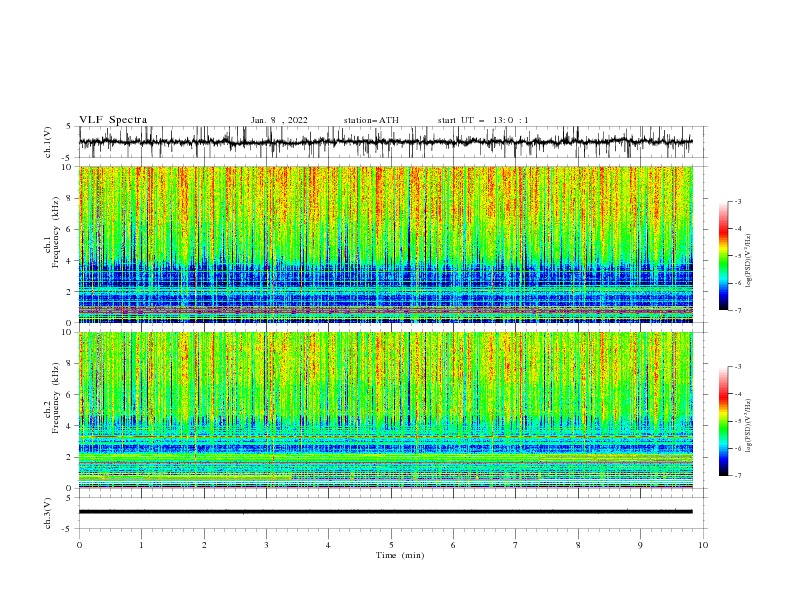Image resolution: width=792 pixels, height=612 pixels.
Task: Click the ch.2 frequency spectrogram panel
Action: pos(385,410)
